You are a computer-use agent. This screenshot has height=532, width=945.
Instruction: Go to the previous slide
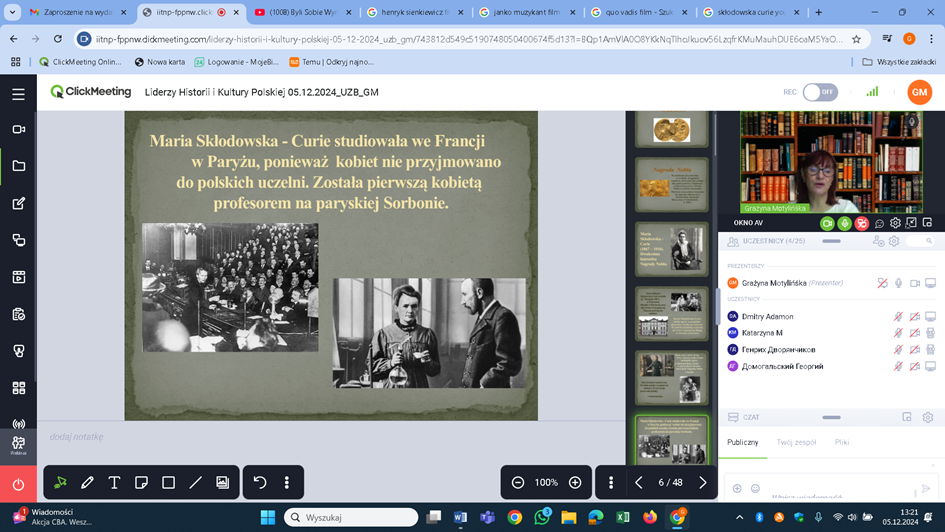point(639,483)
